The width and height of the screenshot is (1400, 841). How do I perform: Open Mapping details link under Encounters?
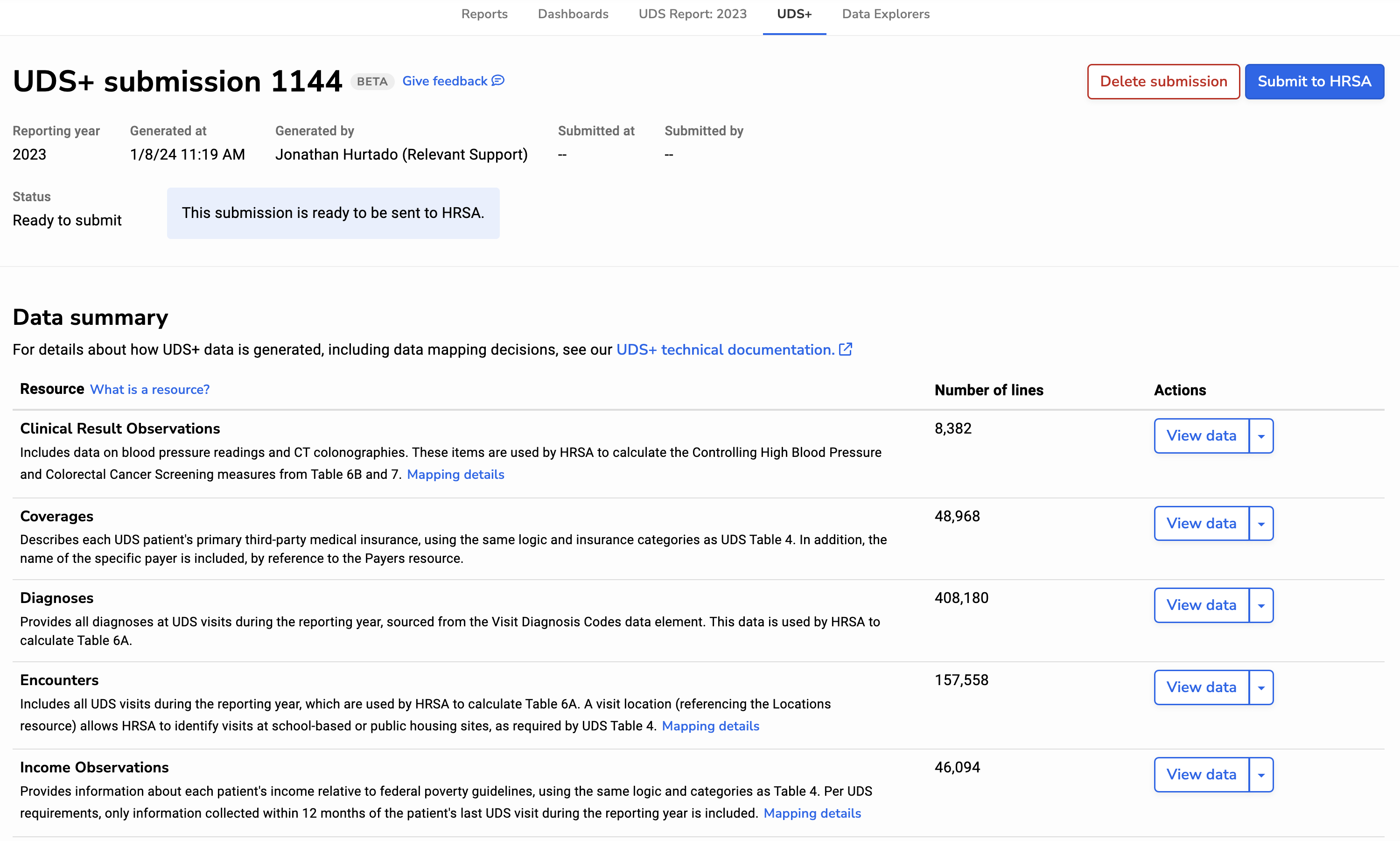click(710, 726)
